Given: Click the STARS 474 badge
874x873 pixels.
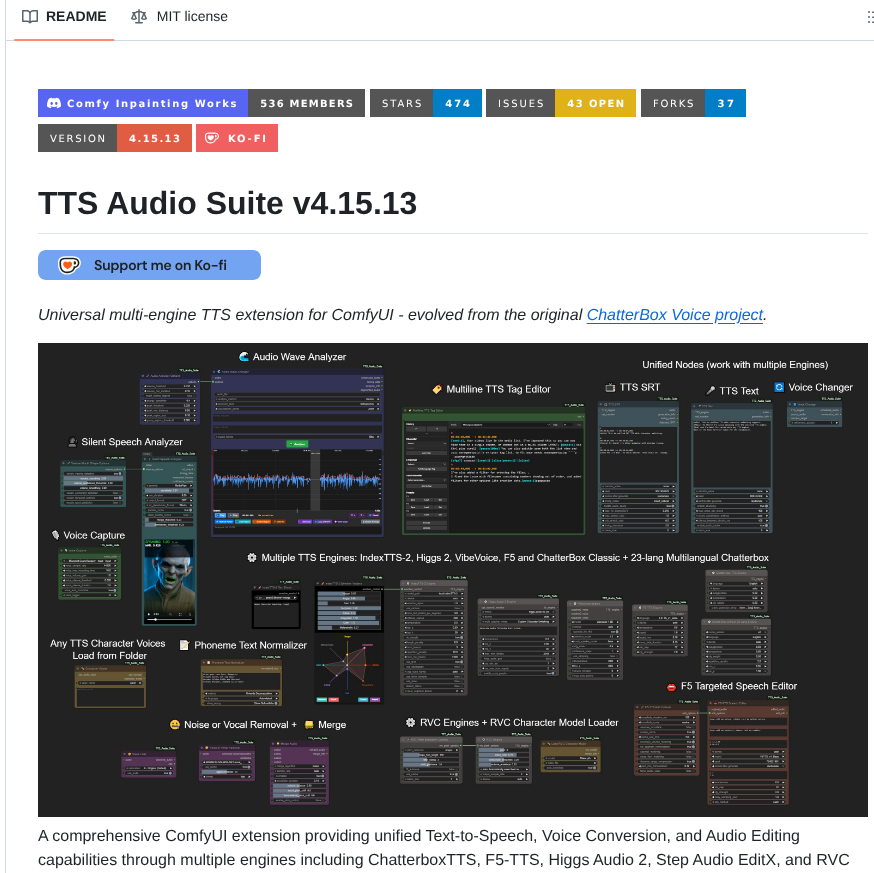Looking at the screenshot, I should click(x=425, y=103).
